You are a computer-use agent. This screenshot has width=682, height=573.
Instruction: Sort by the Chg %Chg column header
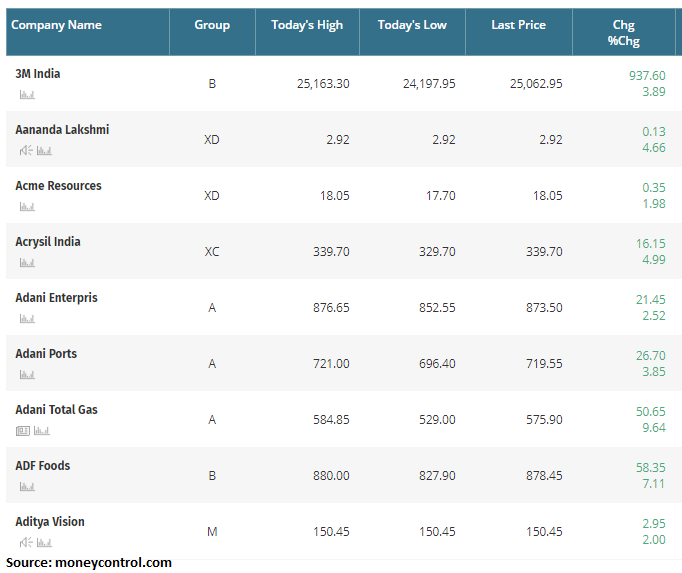(x=623, y=33)
